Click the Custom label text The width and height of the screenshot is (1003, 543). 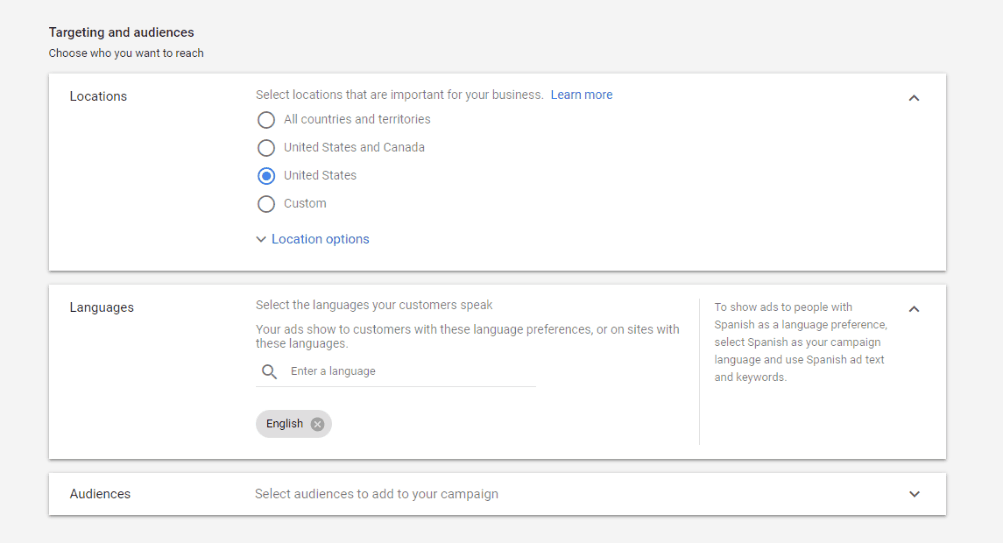pos(305,203)
